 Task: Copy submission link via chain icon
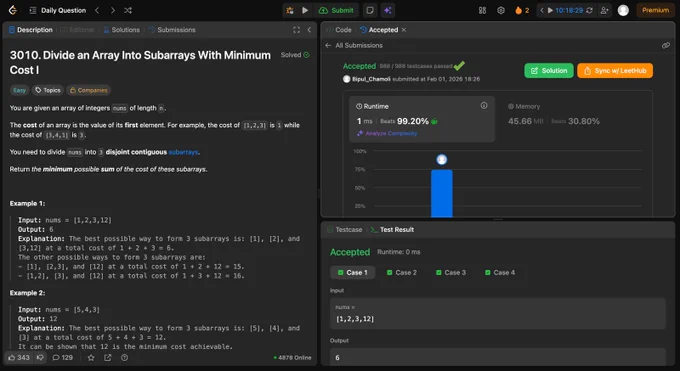pyautogui.click(x=666, y=46)
